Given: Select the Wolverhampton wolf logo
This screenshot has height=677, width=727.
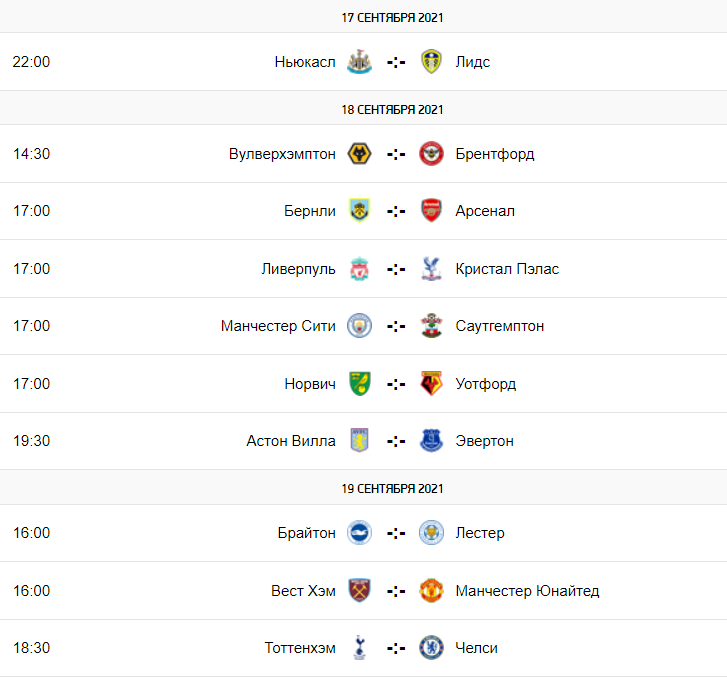Looking at the screenshot, I should point(359,153).
